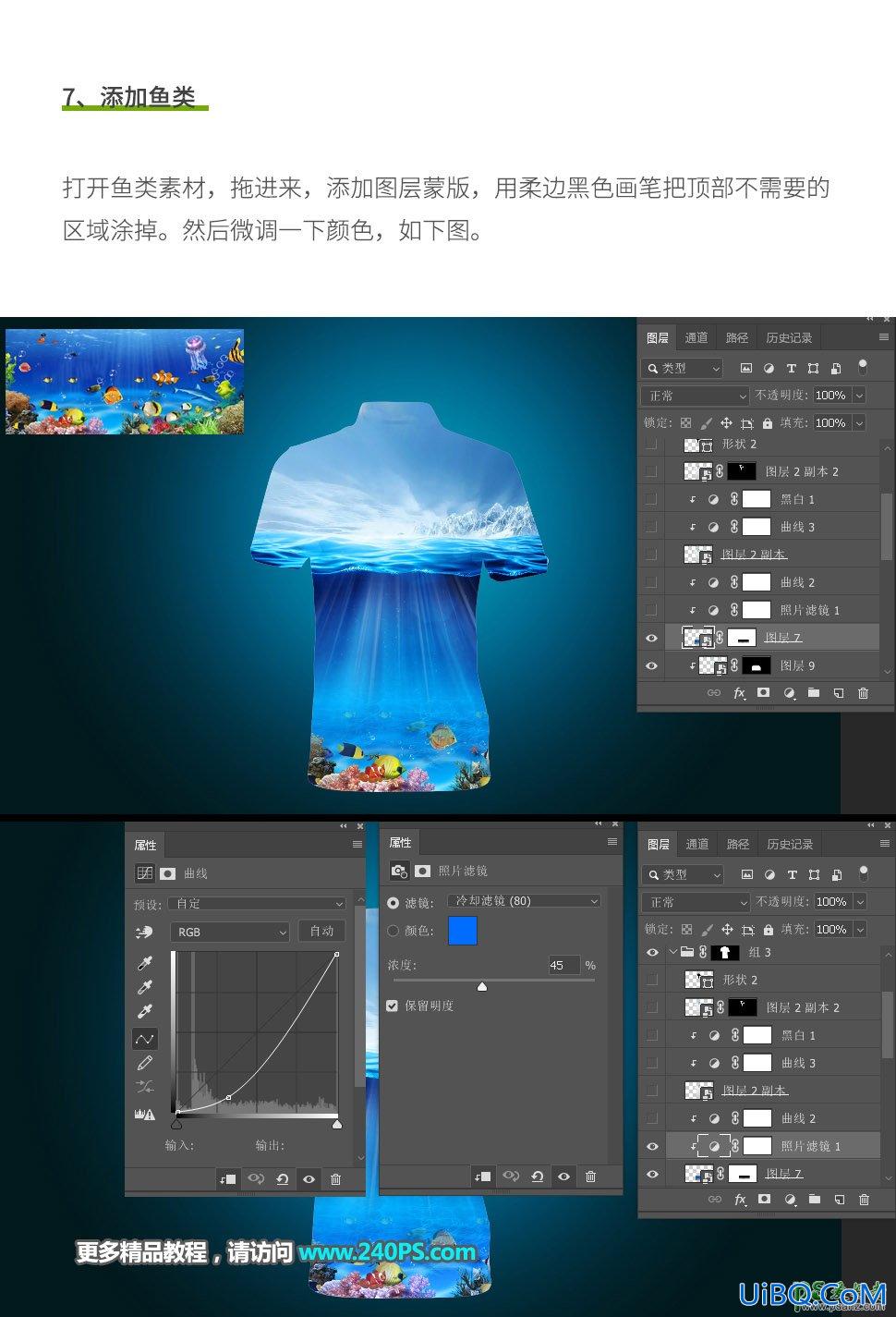Switch to 路径 tab in panel listing 图层 9
896x1317 pixels.
pos(737,337)
